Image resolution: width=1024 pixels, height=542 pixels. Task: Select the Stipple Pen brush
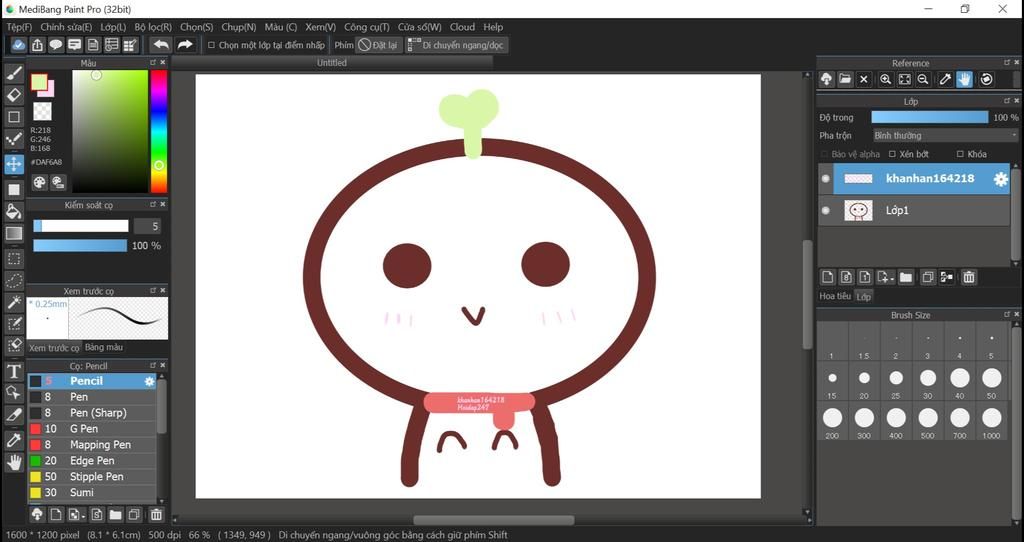[x=92, y=477]
